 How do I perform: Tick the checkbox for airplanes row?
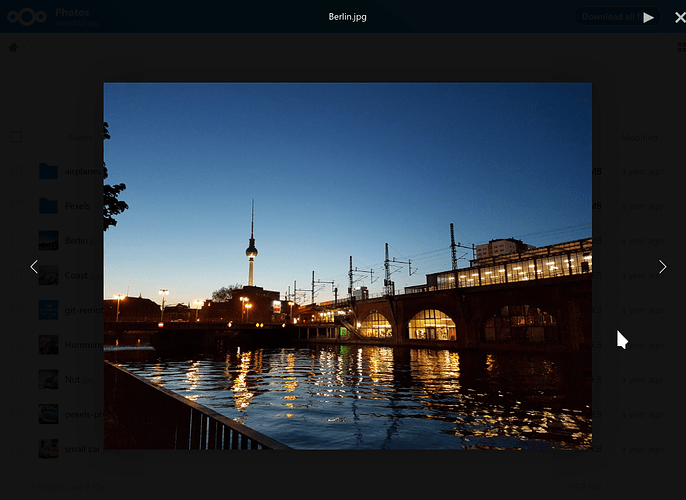pos(17,171)
